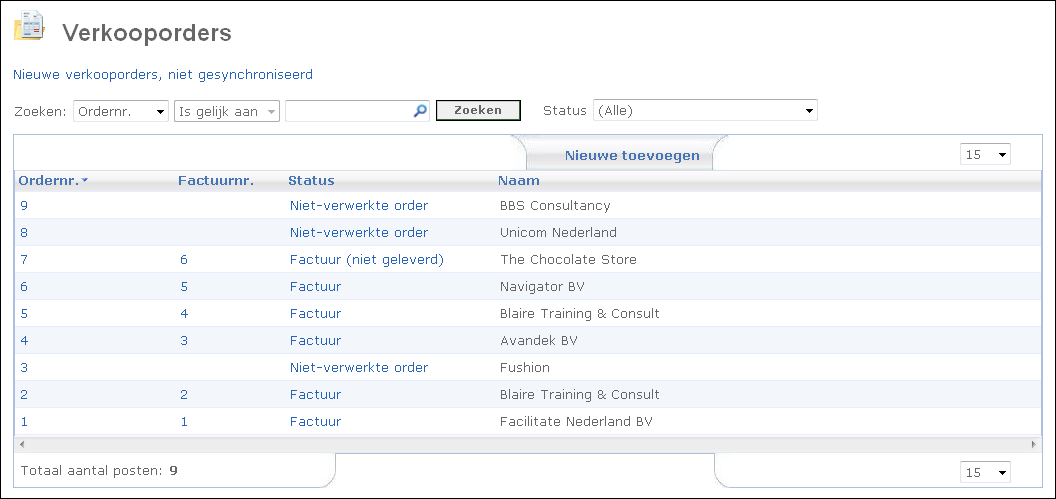The height and width of the screenshot is (499, 1056).
Task: Click the Zoeken button
Action: (478, 110)
